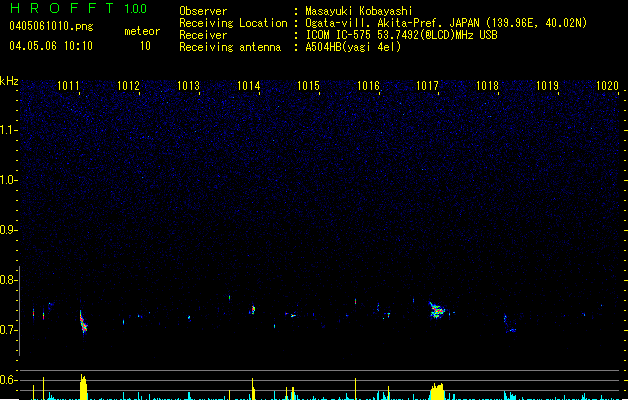Click the 1.0 kHz frequency tick label
This screenshot has width=629, height=400.
click(x=8, y=180)
